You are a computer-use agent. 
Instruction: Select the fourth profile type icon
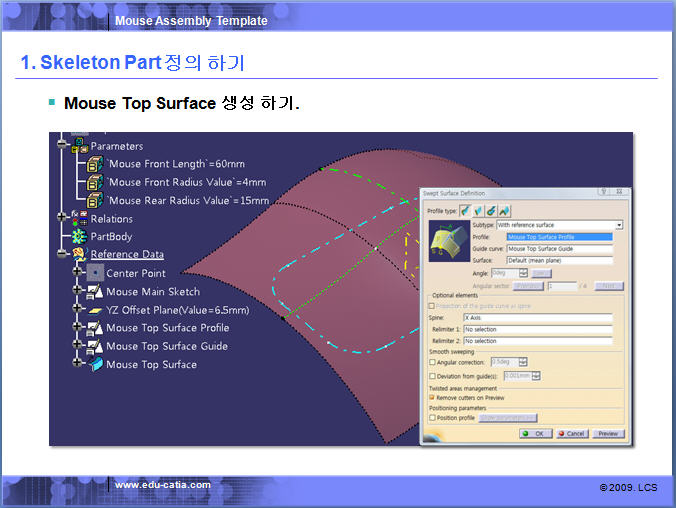(x=504, y=211)
